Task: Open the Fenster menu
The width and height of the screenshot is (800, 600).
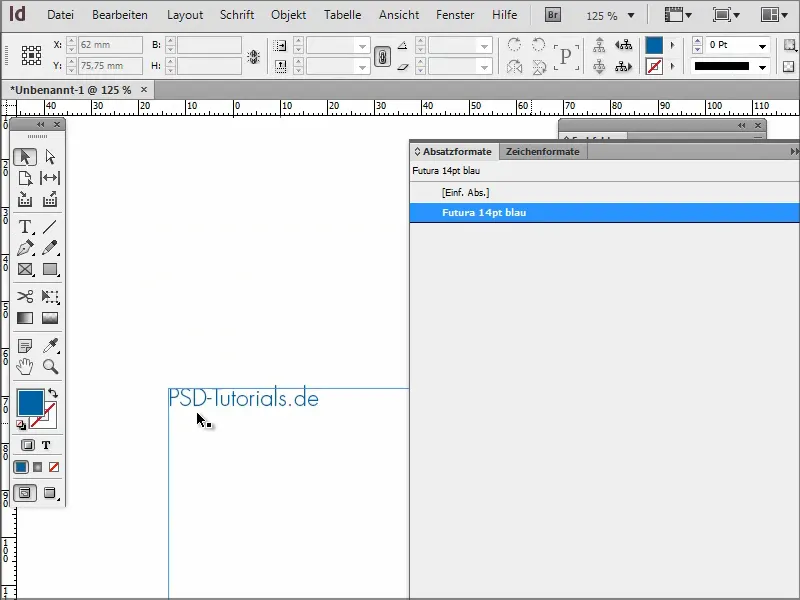Action: point(455,15)
